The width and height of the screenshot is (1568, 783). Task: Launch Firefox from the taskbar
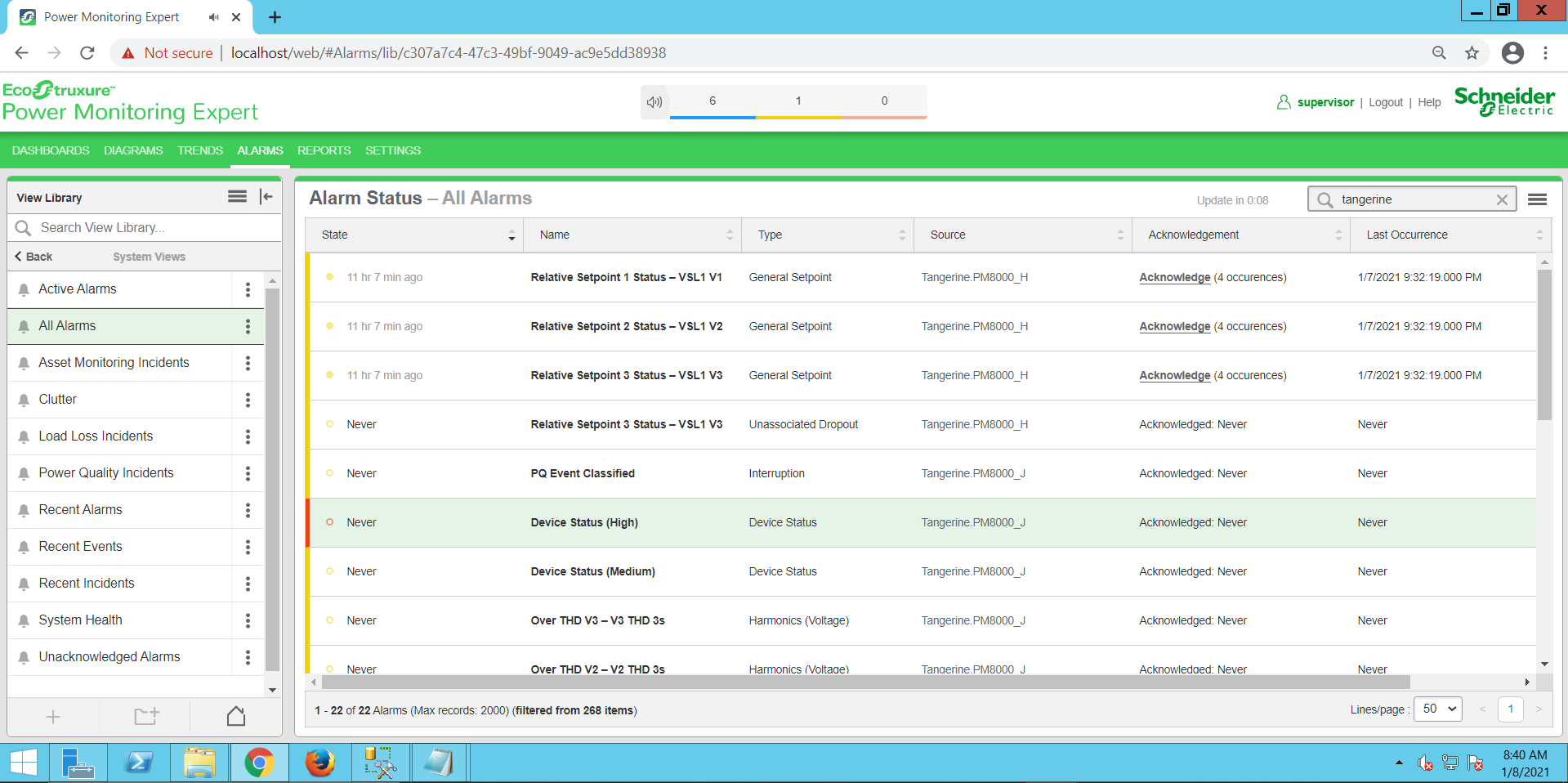(x=319, y=763)
